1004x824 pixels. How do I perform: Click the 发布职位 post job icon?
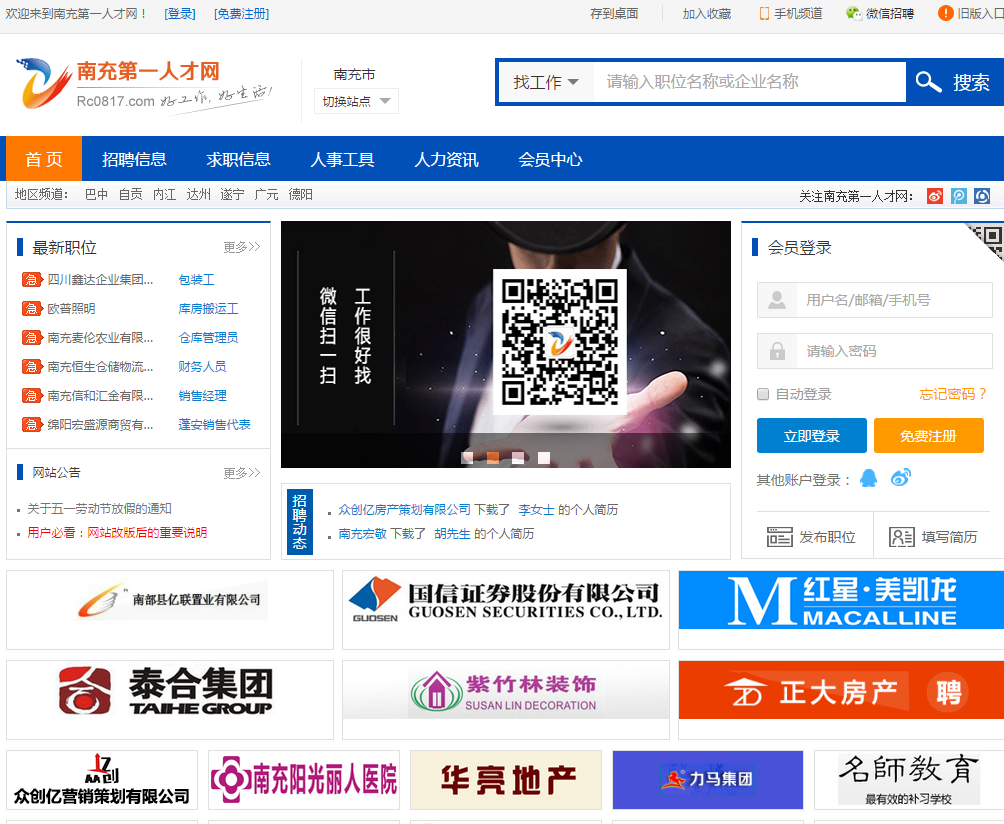click(779, 537)
